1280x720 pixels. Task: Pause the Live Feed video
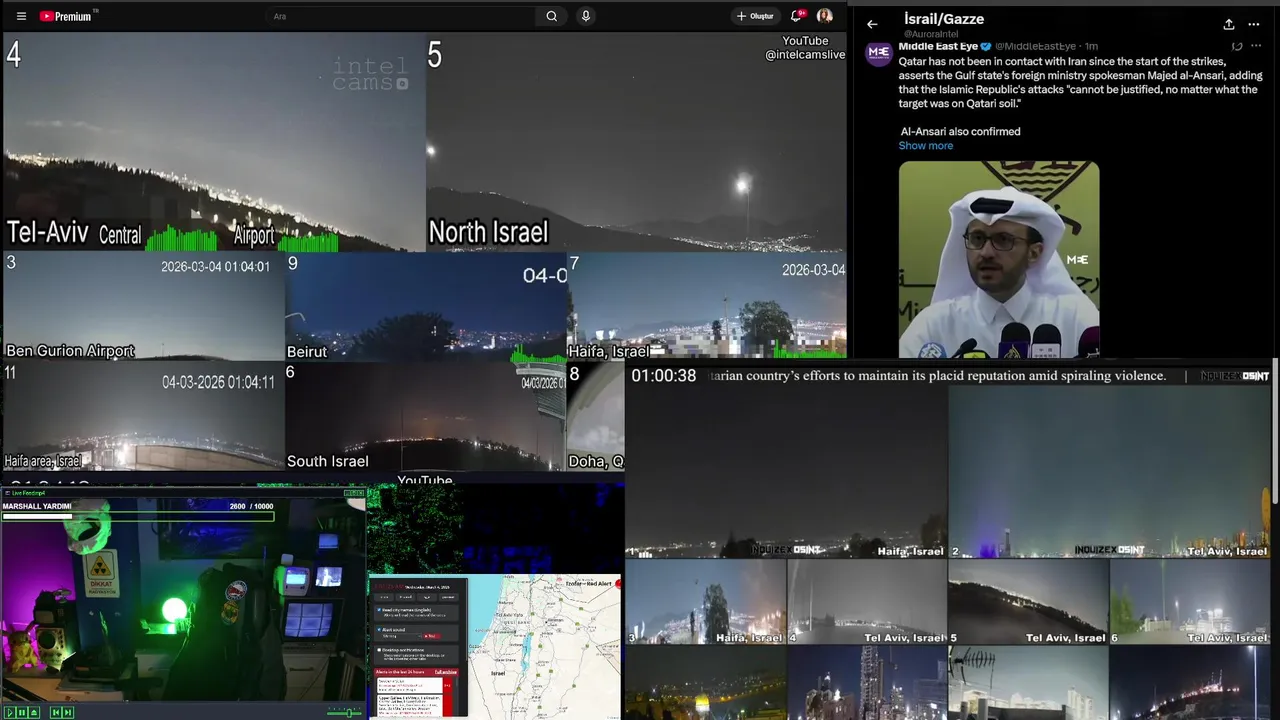click(22, 713)
